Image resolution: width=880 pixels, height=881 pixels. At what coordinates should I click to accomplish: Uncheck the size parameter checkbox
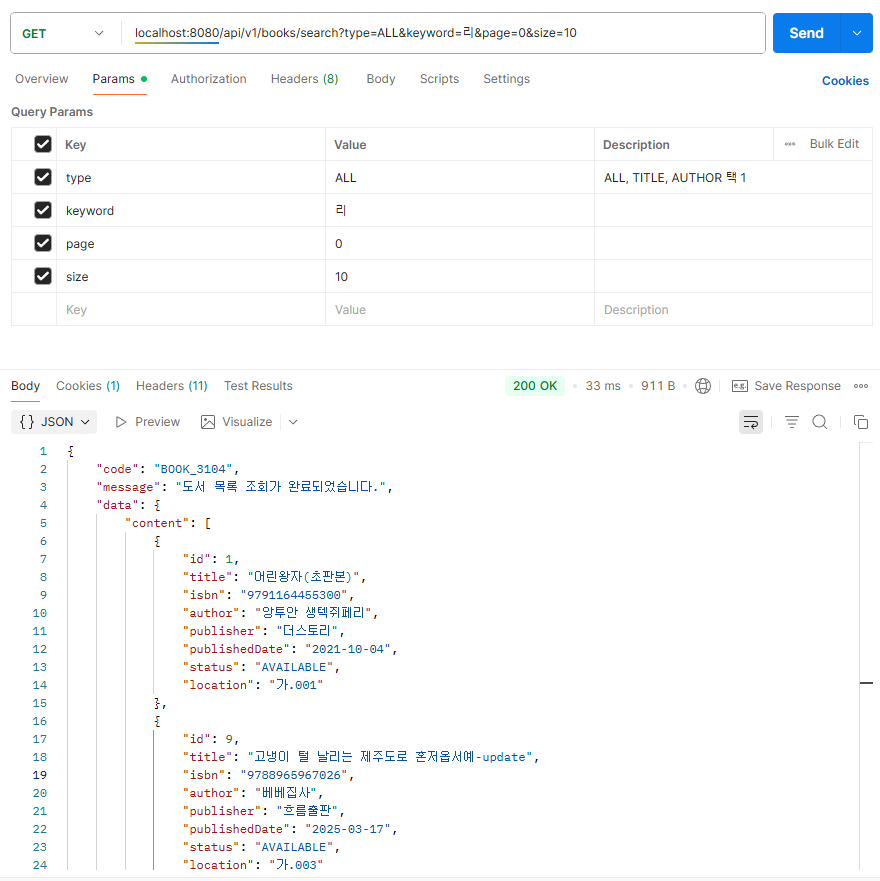(x=43, y=276)
